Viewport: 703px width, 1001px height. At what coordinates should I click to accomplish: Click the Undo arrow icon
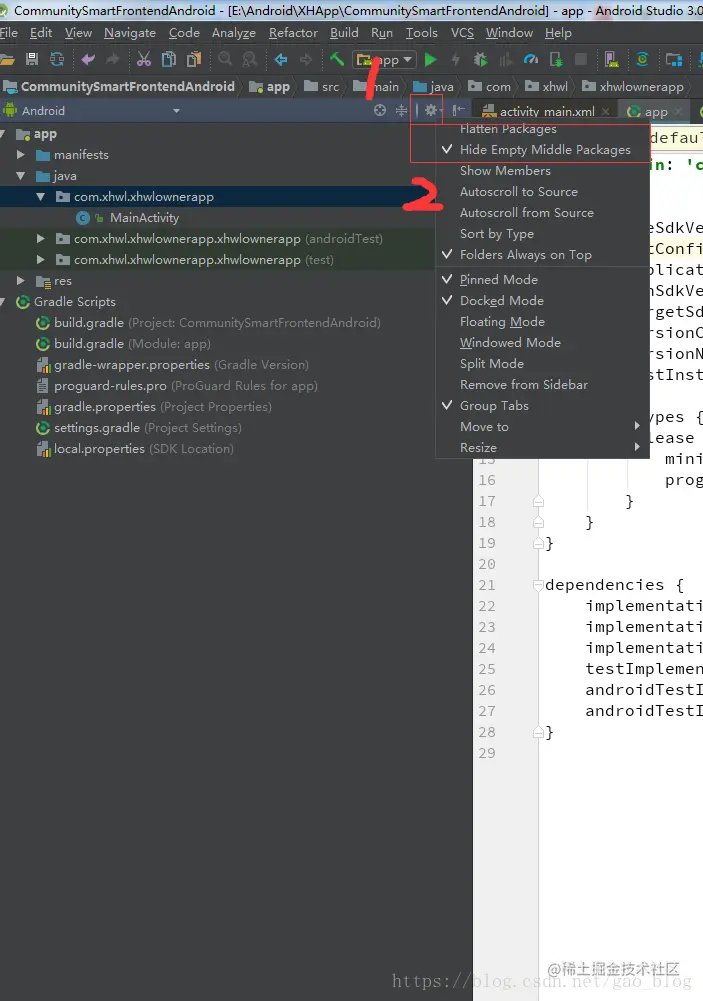pos(88,59)
